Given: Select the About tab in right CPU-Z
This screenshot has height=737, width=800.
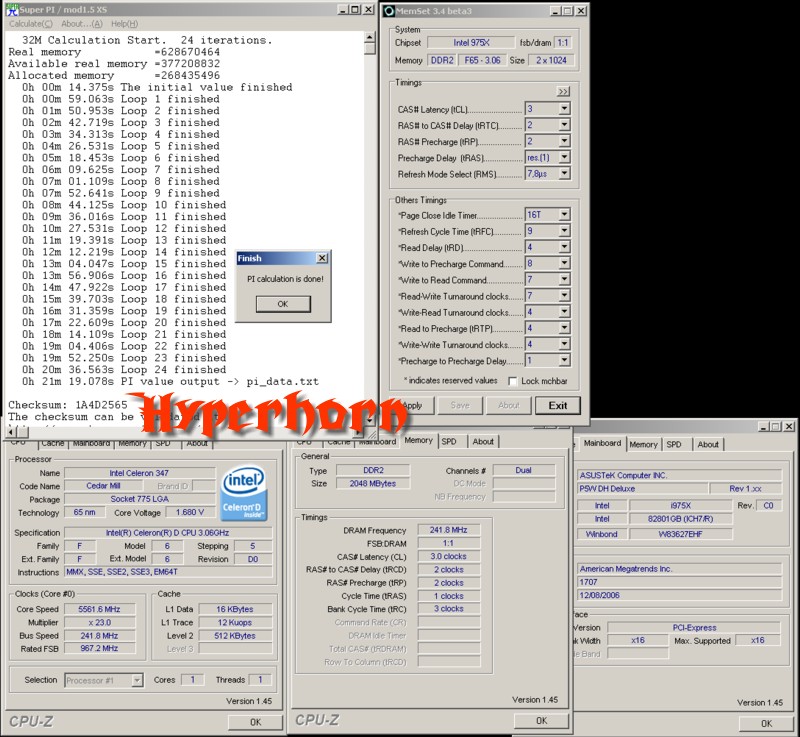Looking at the screenshot, I should point(708,445).
